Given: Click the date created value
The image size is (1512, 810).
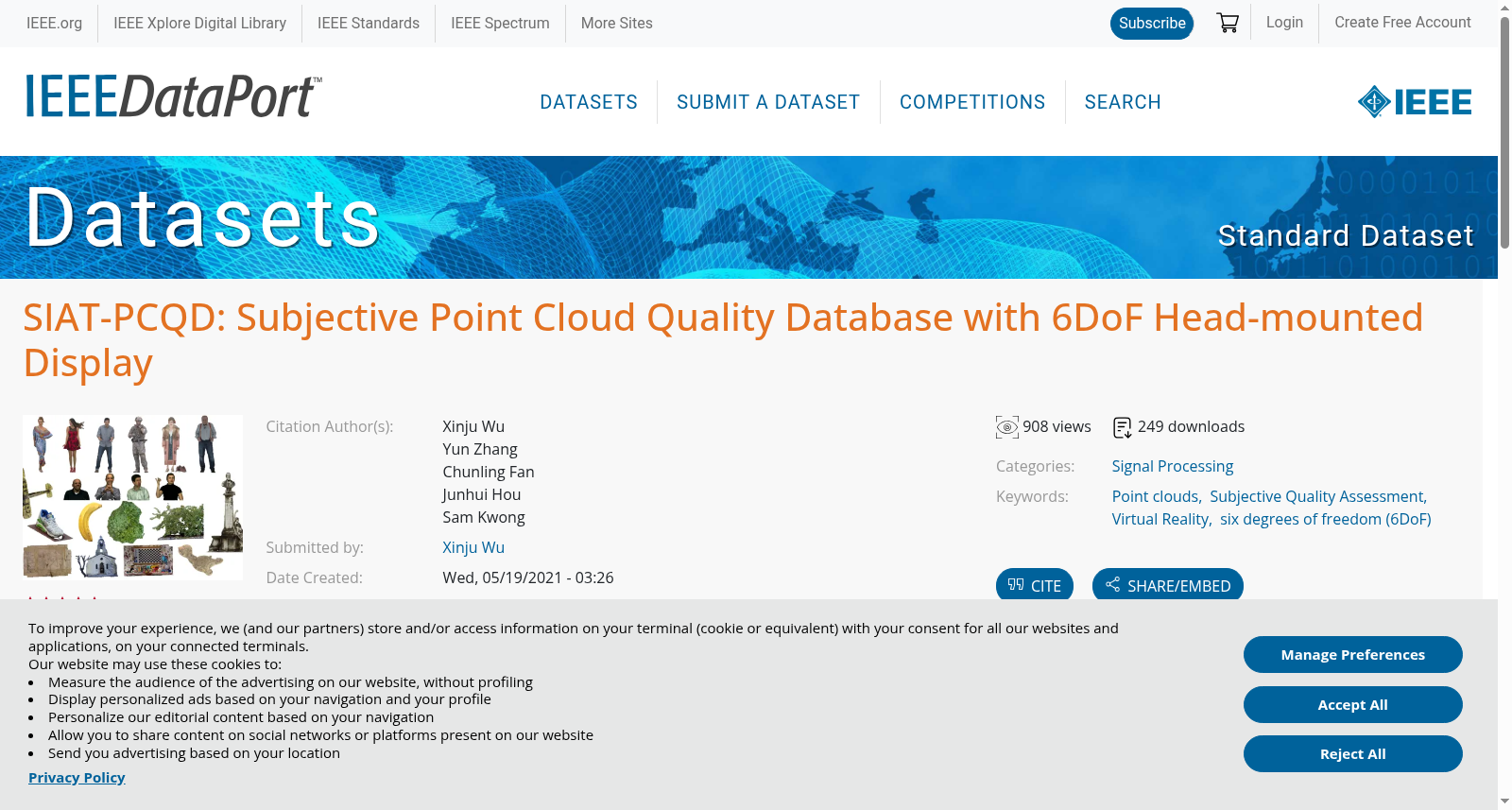Looking at the screenshot, I should point(528,577).
